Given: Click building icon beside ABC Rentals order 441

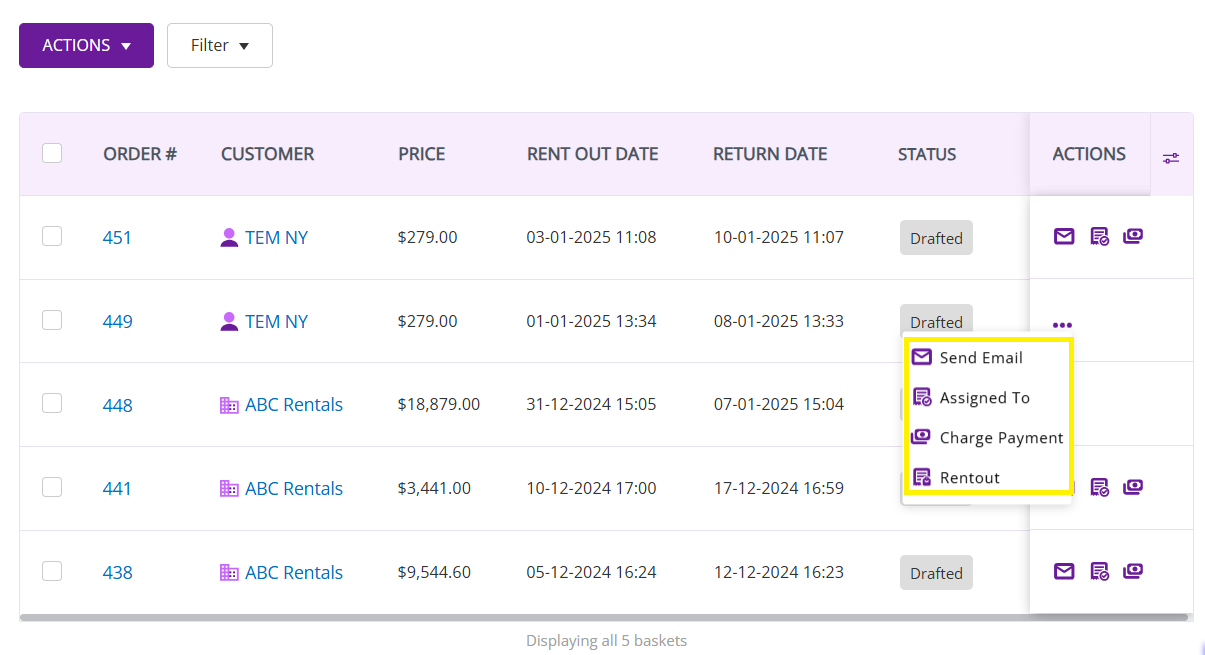Looking at the screenshot, I should point(229,488).
